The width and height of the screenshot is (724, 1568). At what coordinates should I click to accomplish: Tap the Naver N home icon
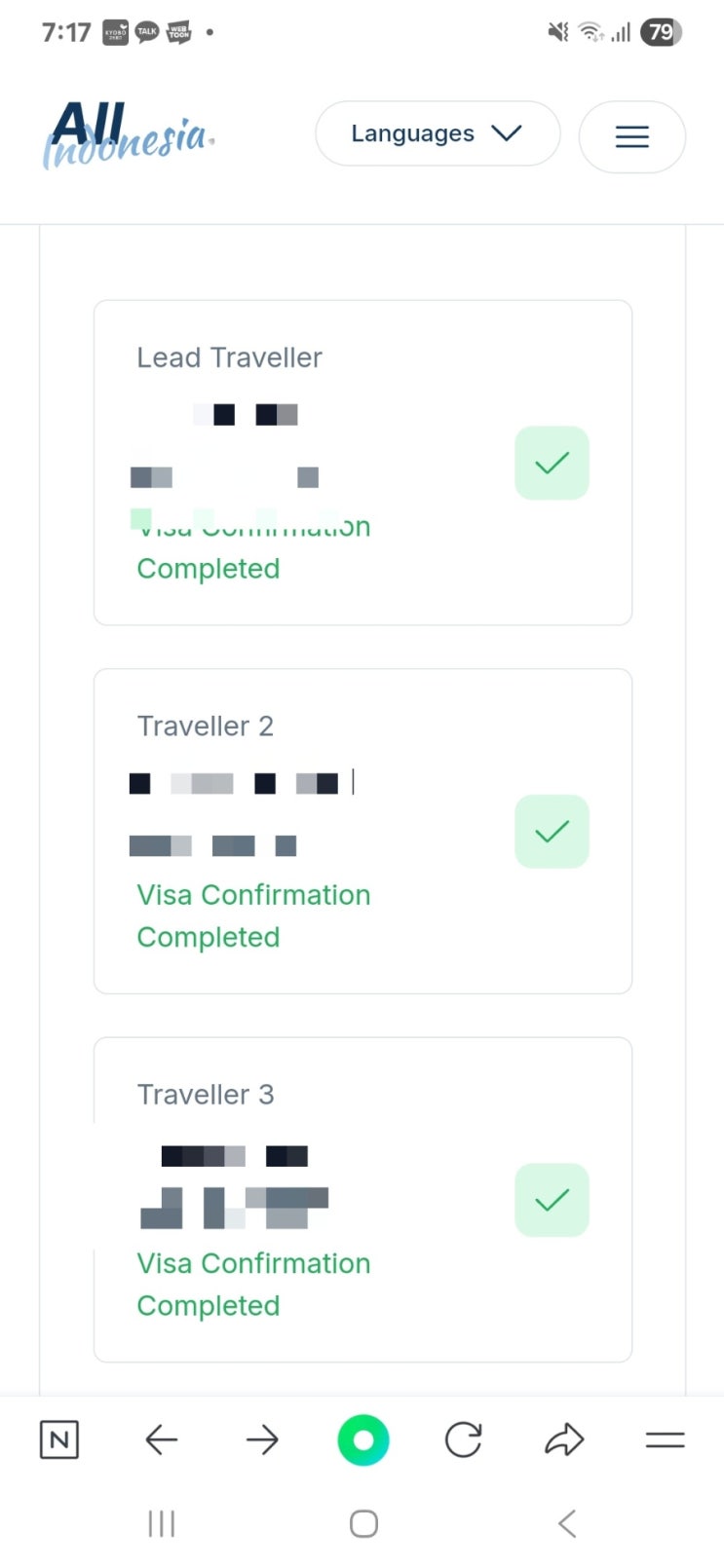coord(59,1439)
